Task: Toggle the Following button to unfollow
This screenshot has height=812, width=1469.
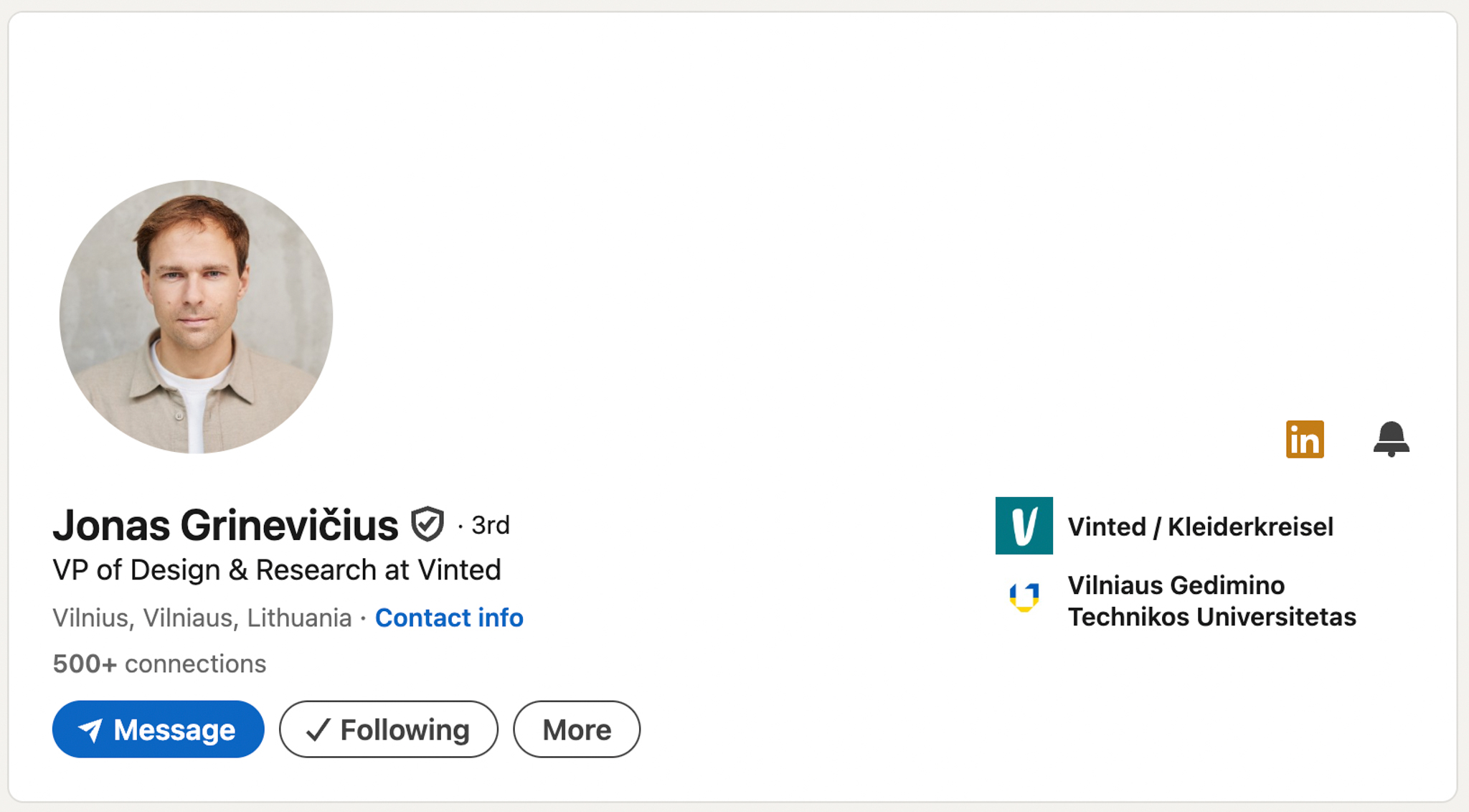Action: [388, 730]
